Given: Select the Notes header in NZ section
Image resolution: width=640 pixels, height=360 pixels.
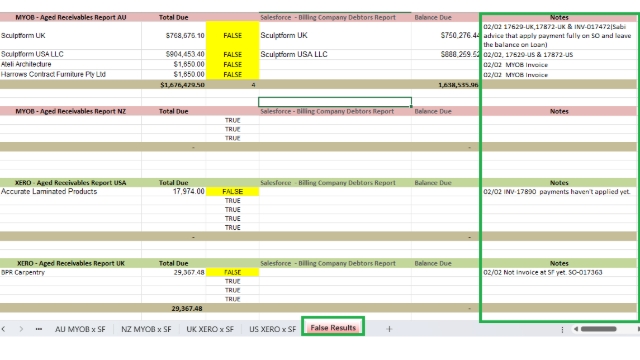Looking at the screenshot, I should tap(559, 111).
